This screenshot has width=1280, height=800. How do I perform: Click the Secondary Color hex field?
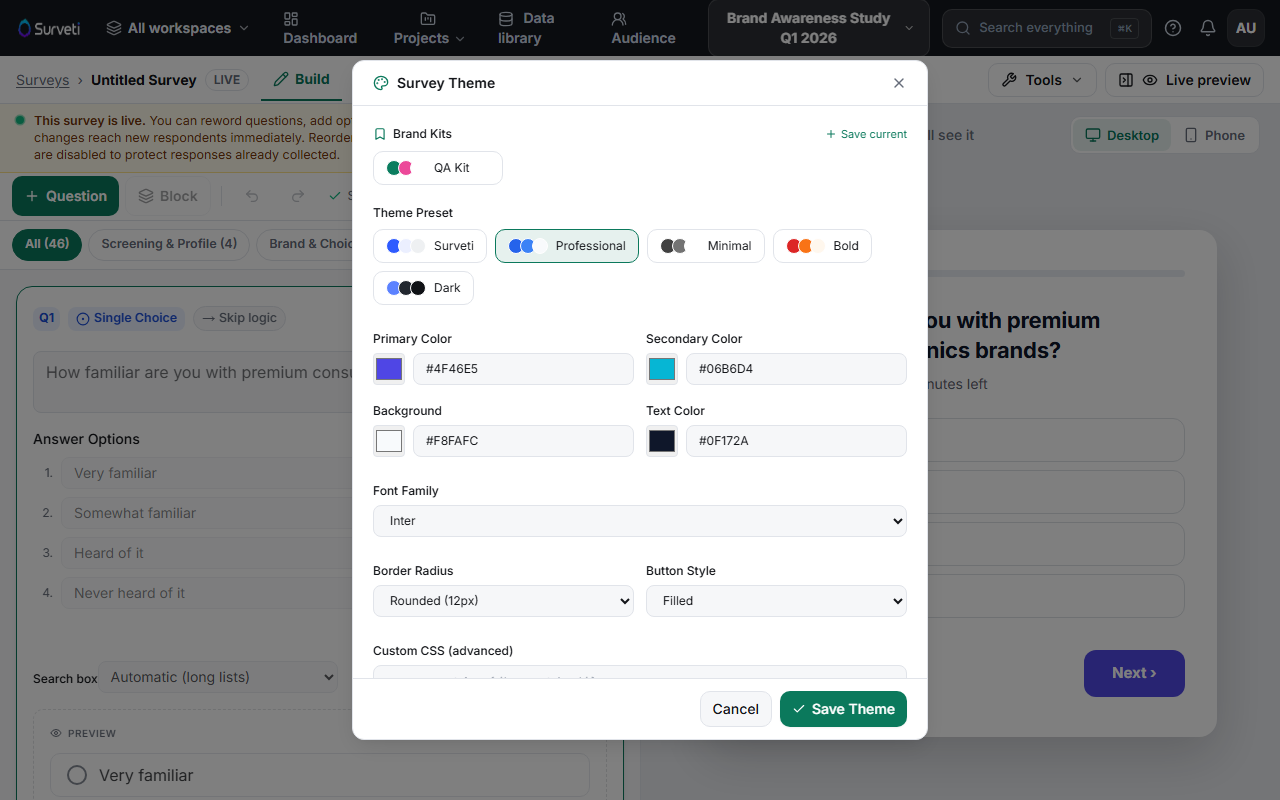[x=796, y=369]
